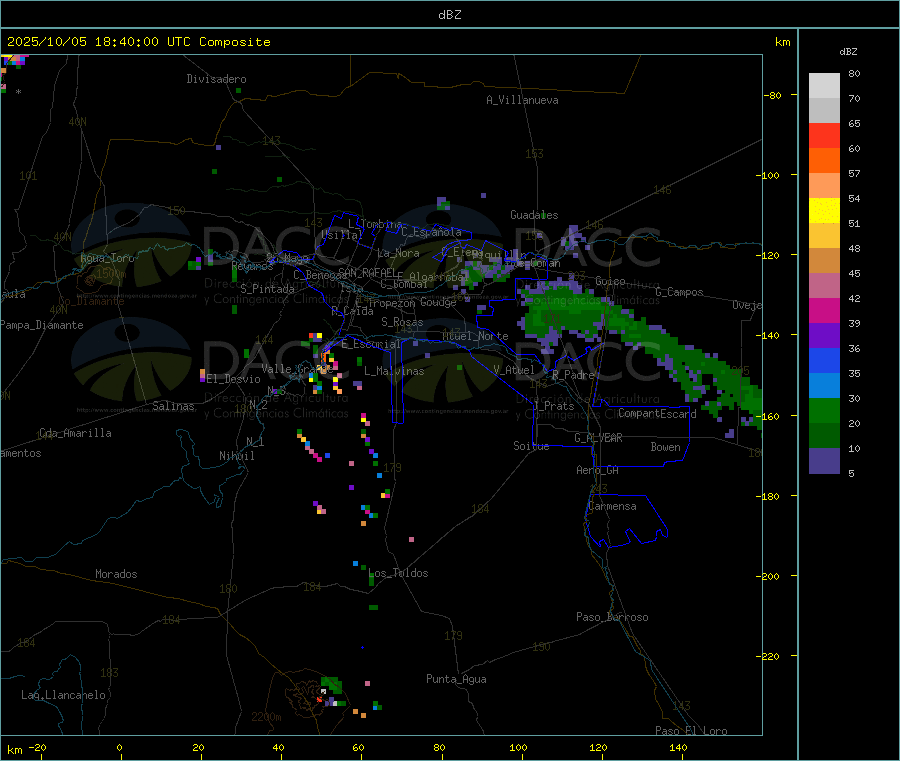
Task: Click the Atuel_Norte map label
Action: (475, 336)
